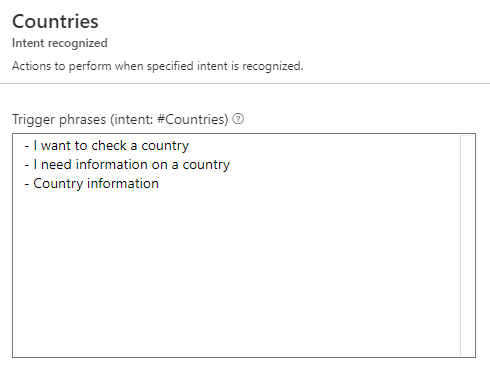Click the leading dash of first phrase
Image resolution: width=490 pixels, height=376 pixels.
[x=27, y=146]
